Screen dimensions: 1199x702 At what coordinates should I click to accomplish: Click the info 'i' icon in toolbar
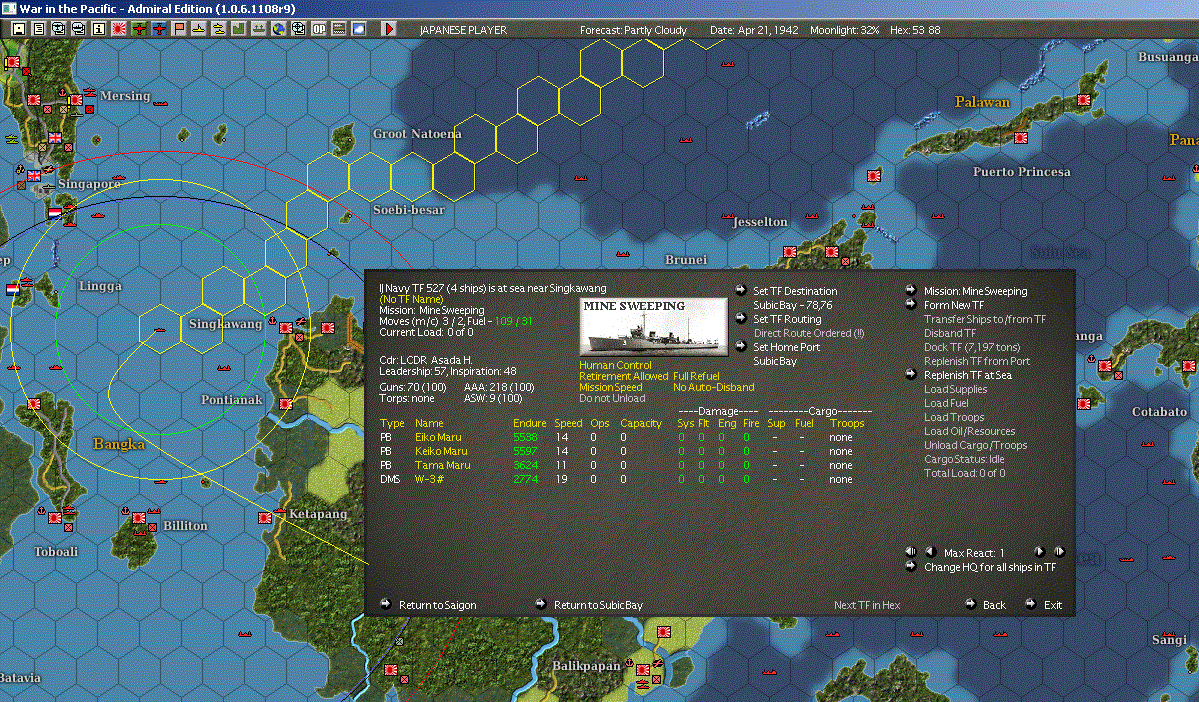click(x=99, y=29)
